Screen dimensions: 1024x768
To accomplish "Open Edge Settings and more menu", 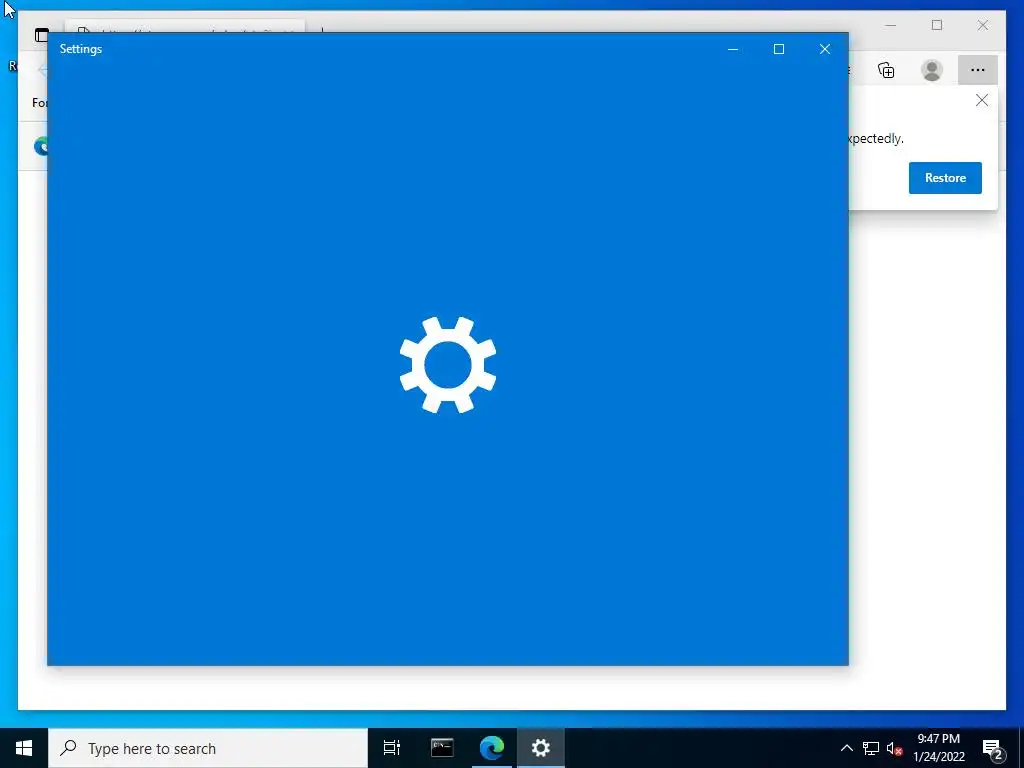I will [x=978, y=70].
